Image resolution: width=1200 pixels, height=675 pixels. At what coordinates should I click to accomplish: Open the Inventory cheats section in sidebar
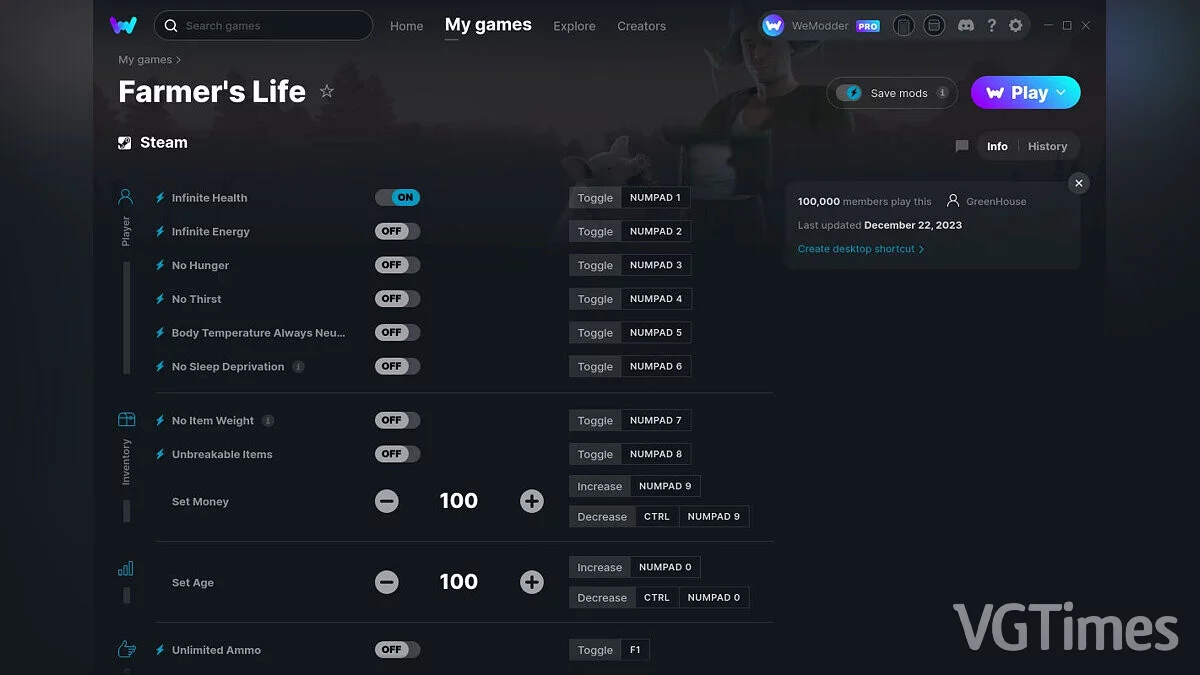(125, 419)
